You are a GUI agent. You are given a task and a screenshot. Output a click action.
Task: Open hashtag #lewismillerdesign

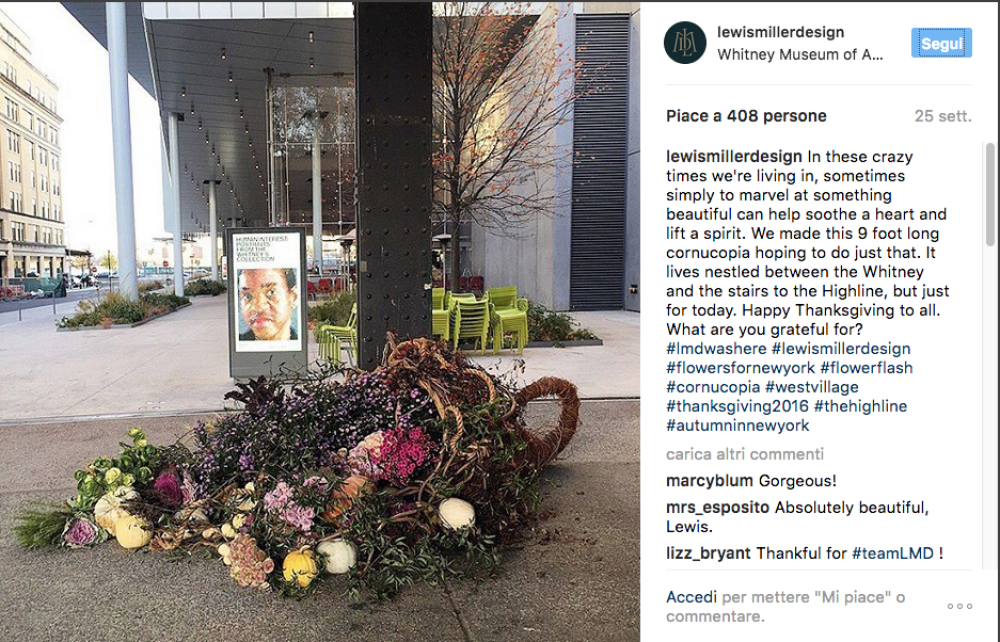tap(841, 349)
